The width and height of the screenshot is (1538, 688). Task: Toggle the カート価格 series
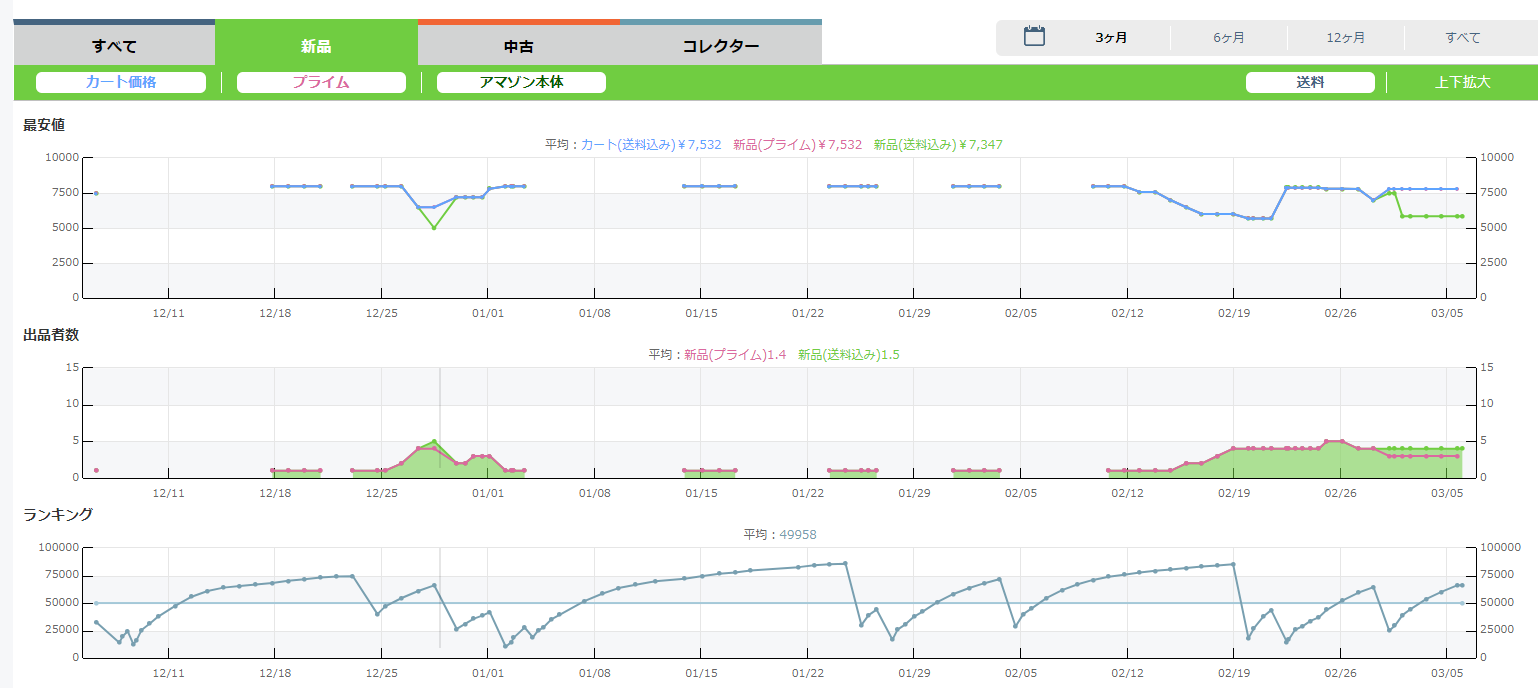pos(121,82)
